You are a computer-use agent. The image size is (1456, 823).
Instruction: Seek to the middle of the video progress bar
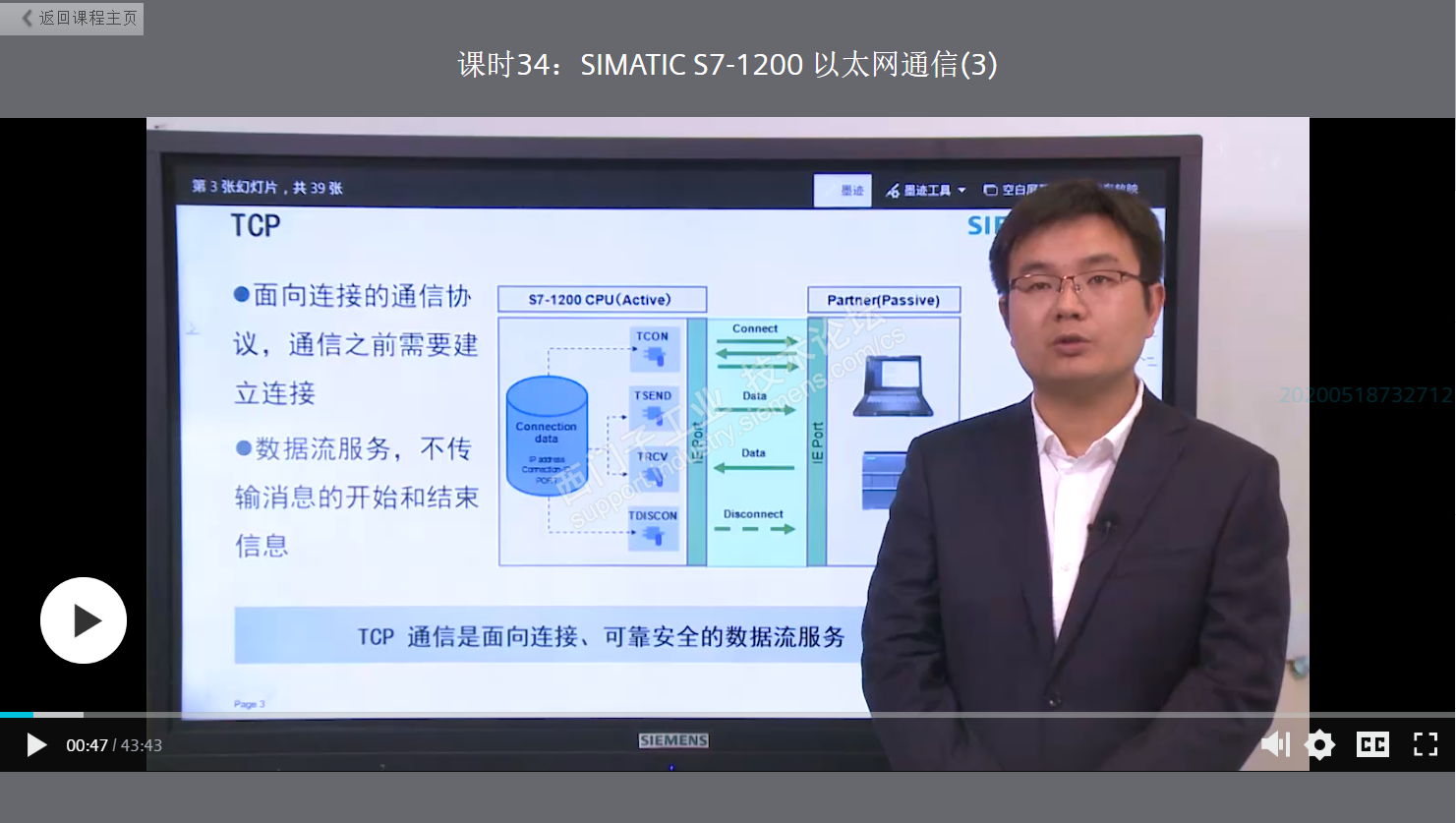[x=728, y=715]
